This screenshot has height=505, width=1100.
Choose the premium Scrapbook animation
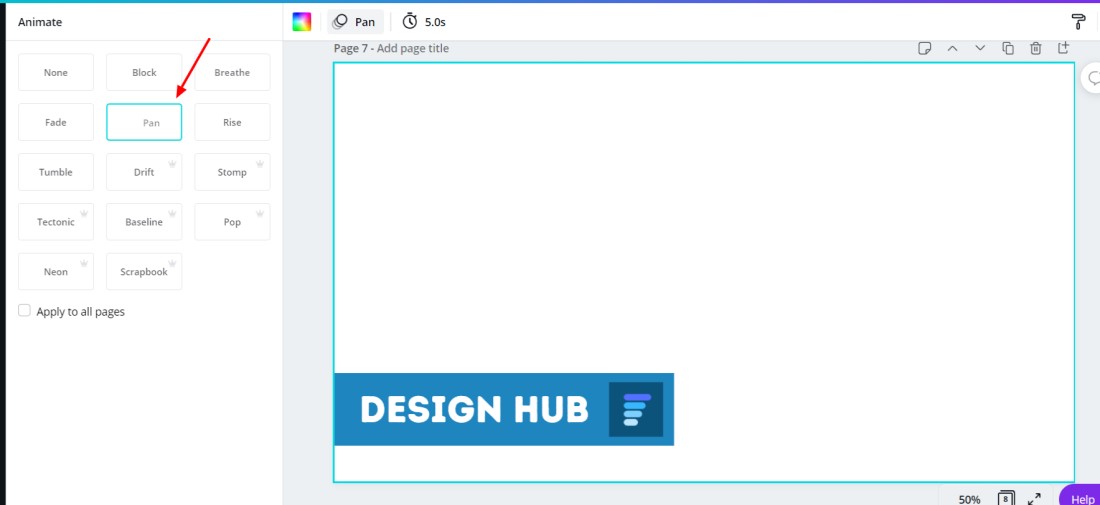144,271
